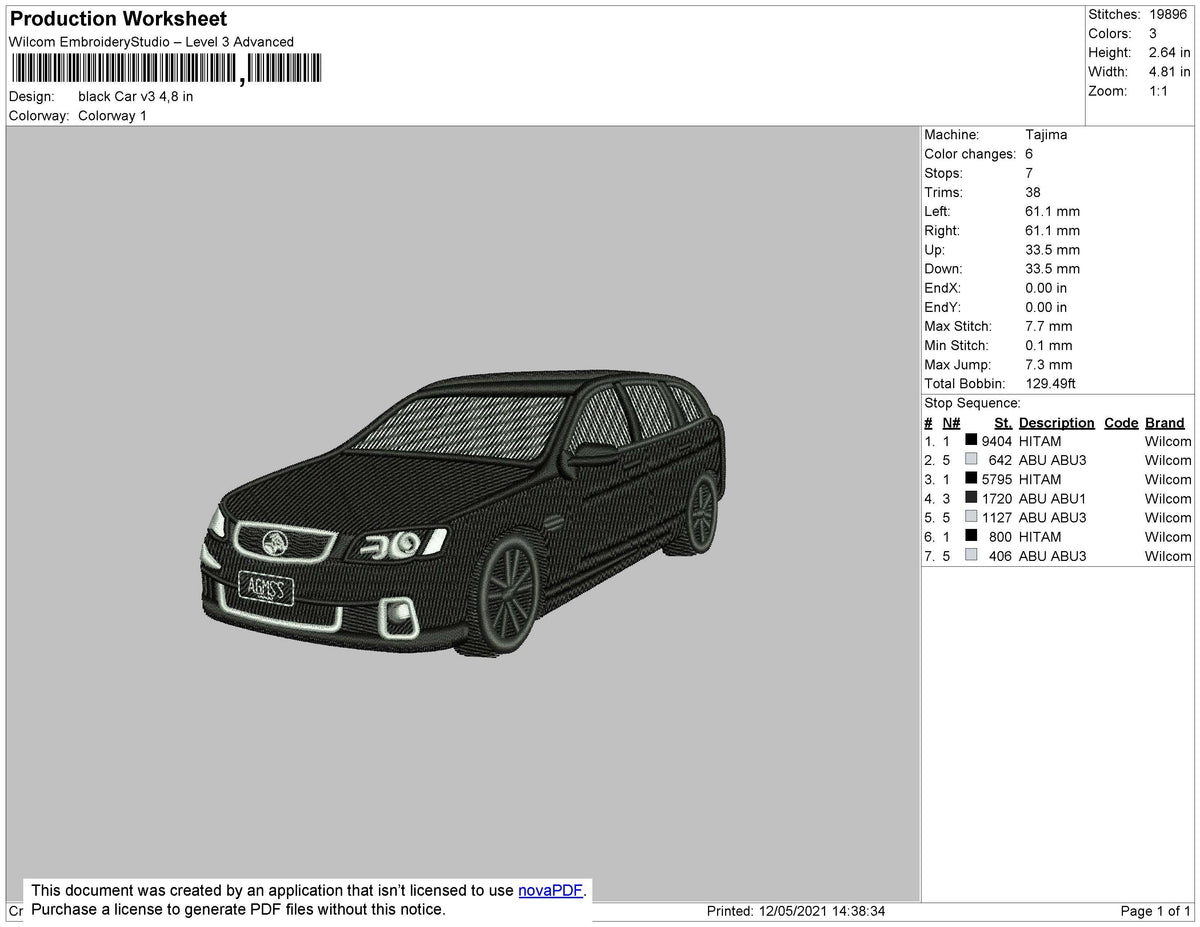Select the HITAM 5795 color chip
1200x927 pixels.
970,479
